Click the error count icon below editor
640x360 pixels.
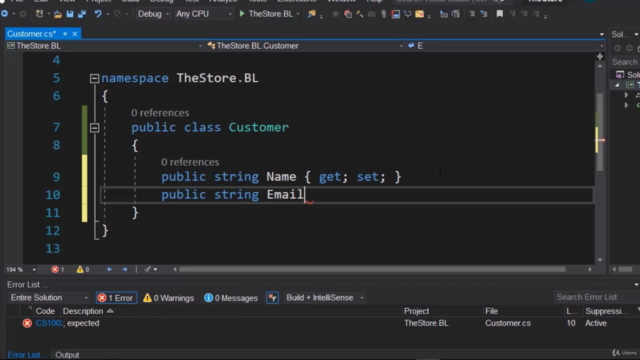[x=55, y=269]
